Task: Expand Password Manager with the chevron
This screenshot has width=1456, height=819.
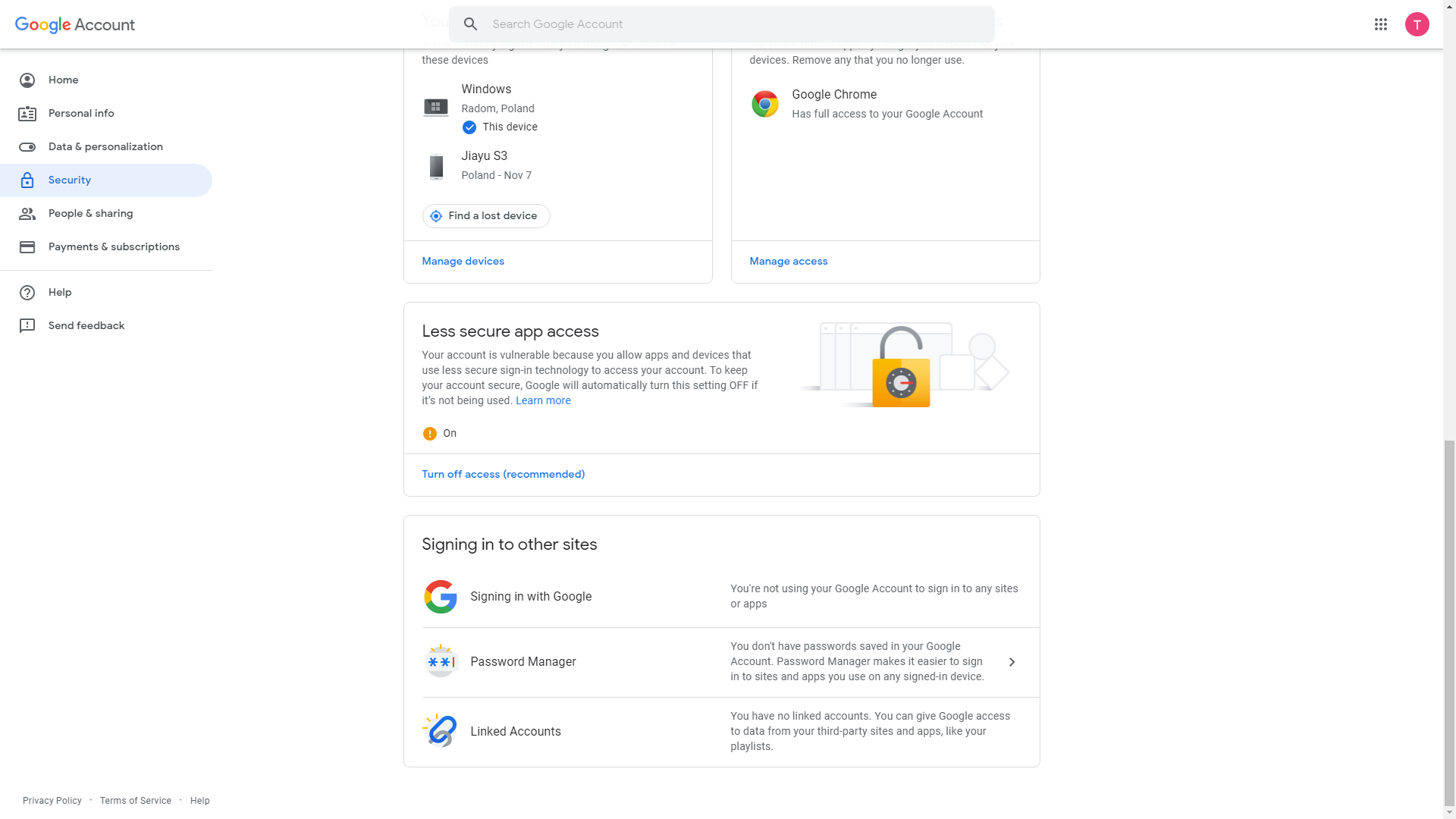Action: pyautogui.click(x=1012, y=662)
